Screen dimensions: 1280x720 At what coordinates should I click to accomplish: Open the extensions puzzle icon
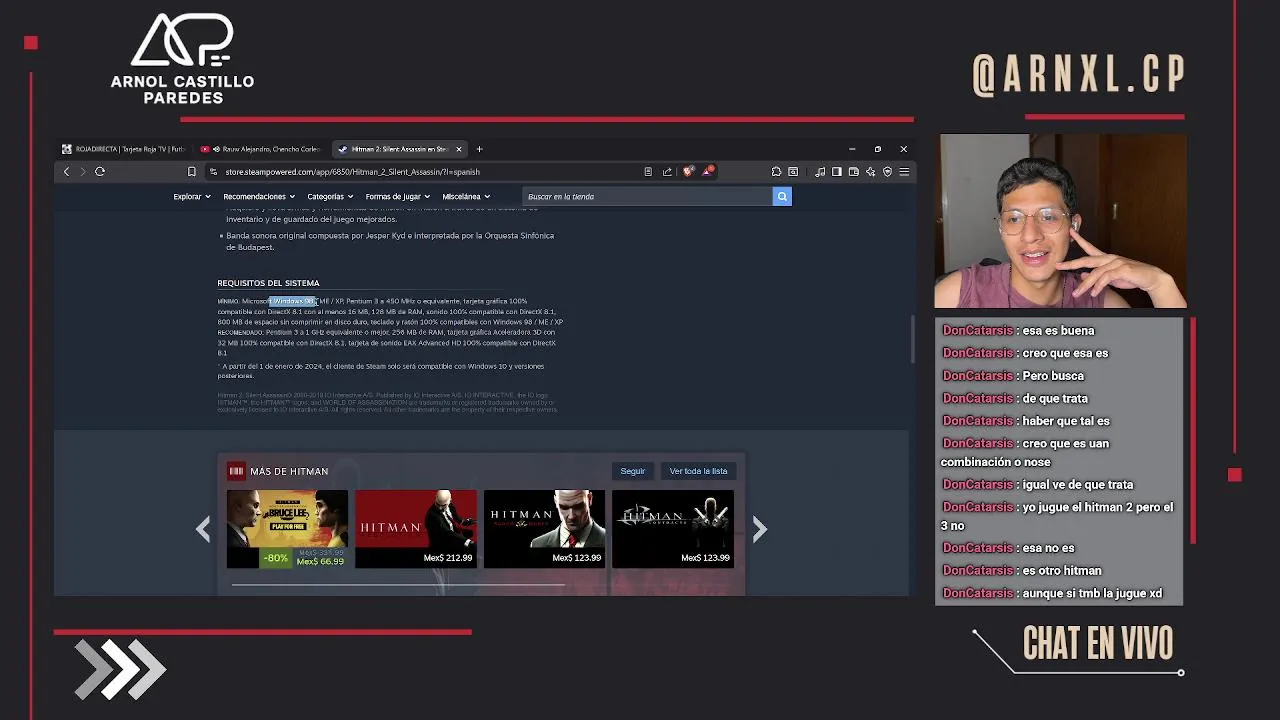click(776, 172)
